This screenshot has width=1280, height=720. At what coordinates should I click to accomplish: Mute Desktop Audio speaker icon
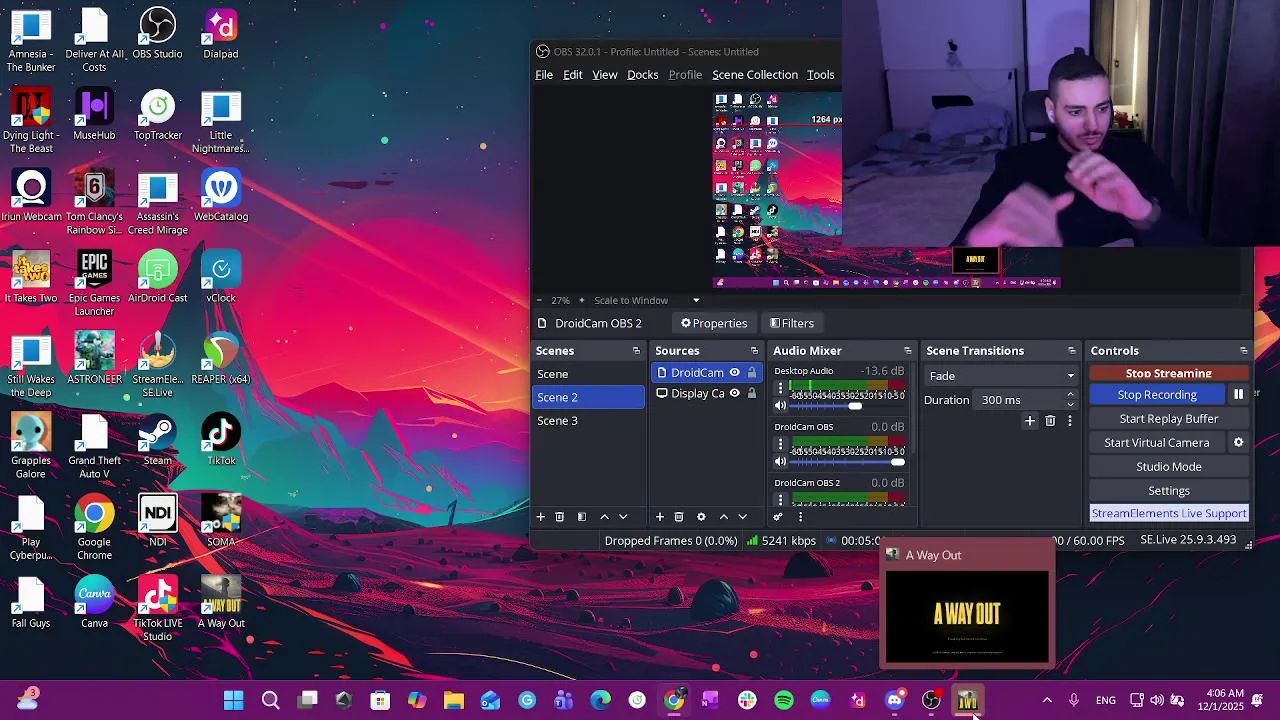(781, 406)
